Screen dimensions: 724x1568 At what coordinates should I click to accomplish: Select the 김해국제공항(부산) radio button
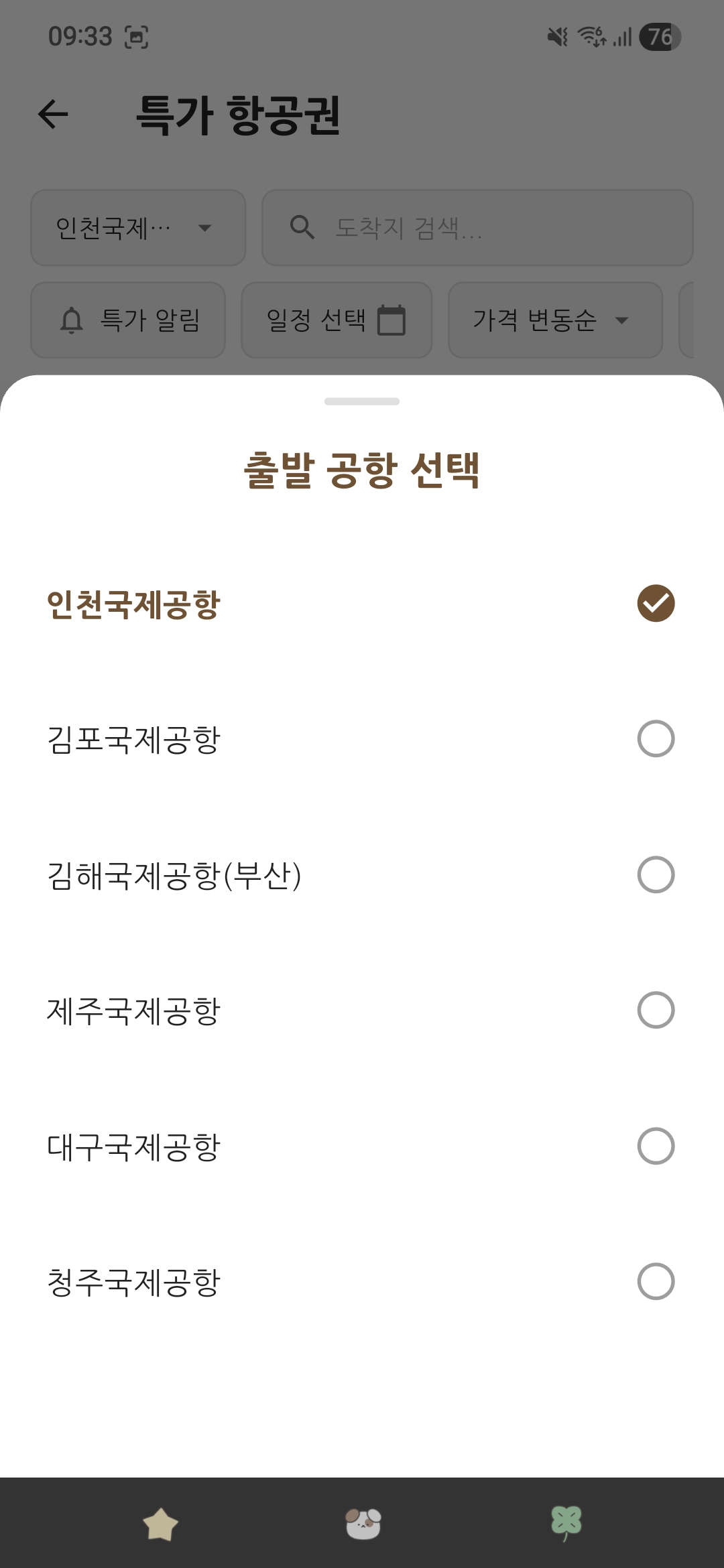[x=656, y=874]
